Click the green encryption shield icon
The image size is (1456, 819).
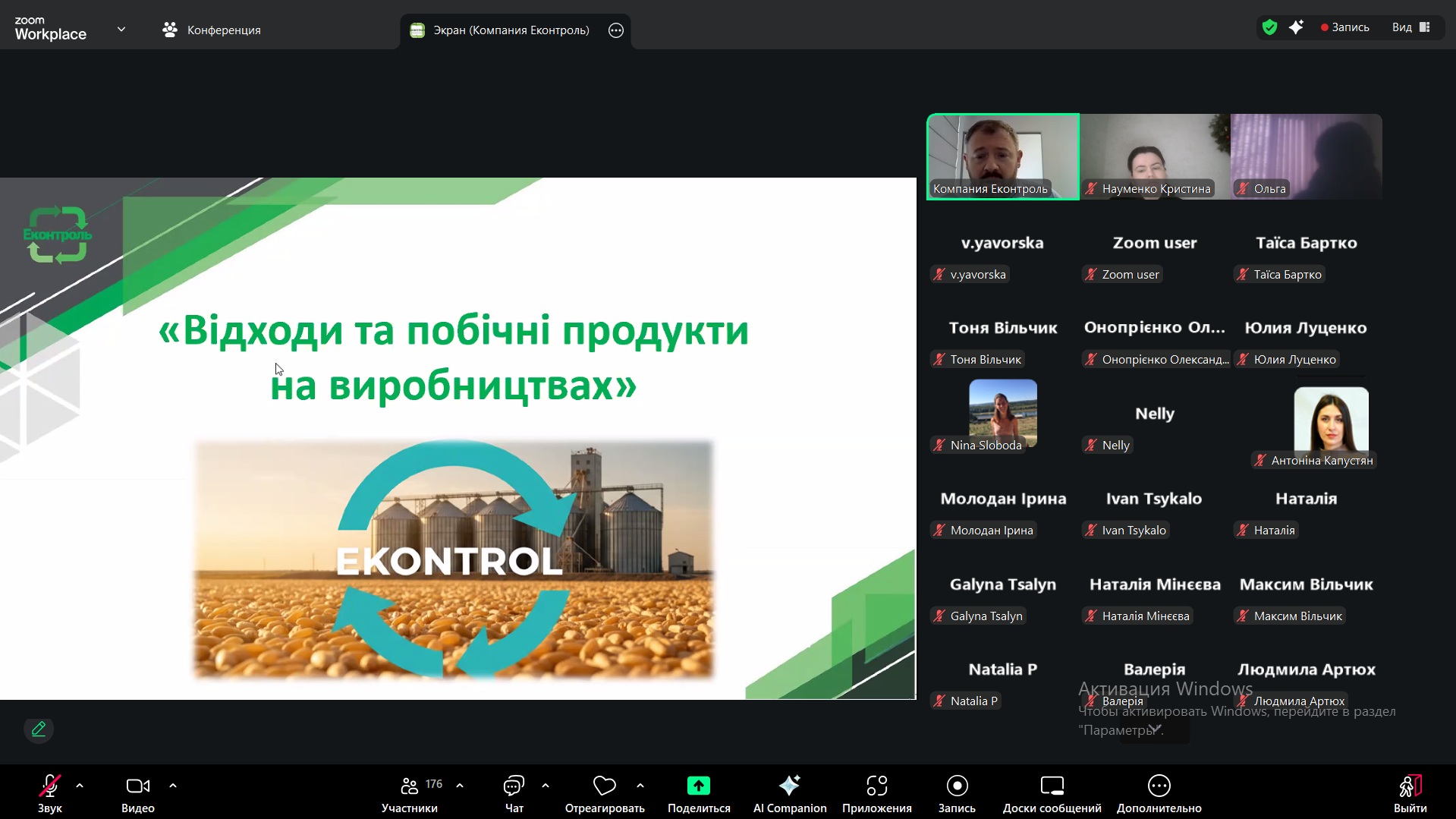tap(1269, 28)
